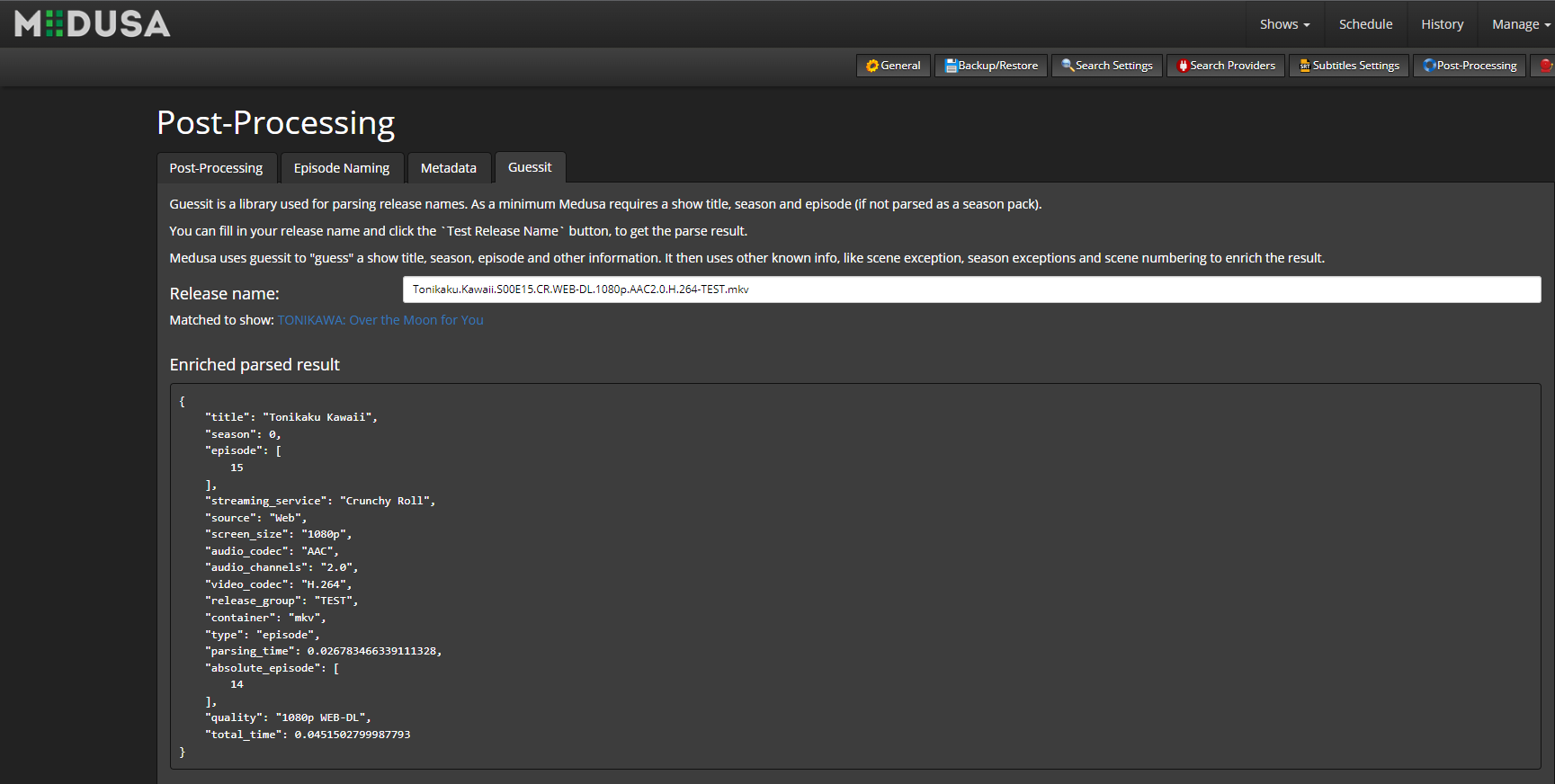The image size is (1555, 784).
Task: Click the absolute_episode value 14
Action: click(x=237, y=684)
